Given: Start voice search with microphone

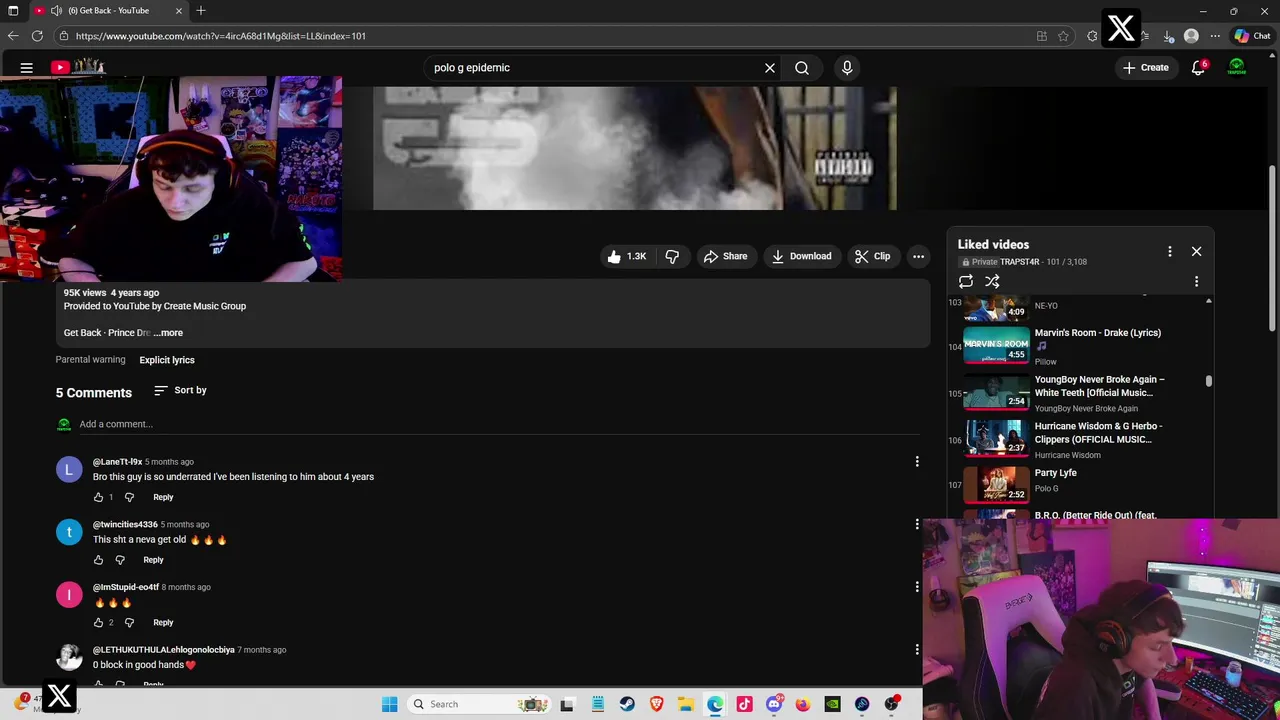Looking at the screenshot, I should click(847, 68).
